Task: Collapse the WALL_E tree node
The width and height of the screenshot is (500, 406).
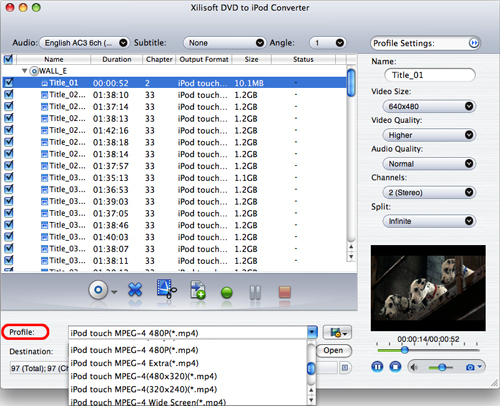Action: pyautogui.click(x=24, y=71)
